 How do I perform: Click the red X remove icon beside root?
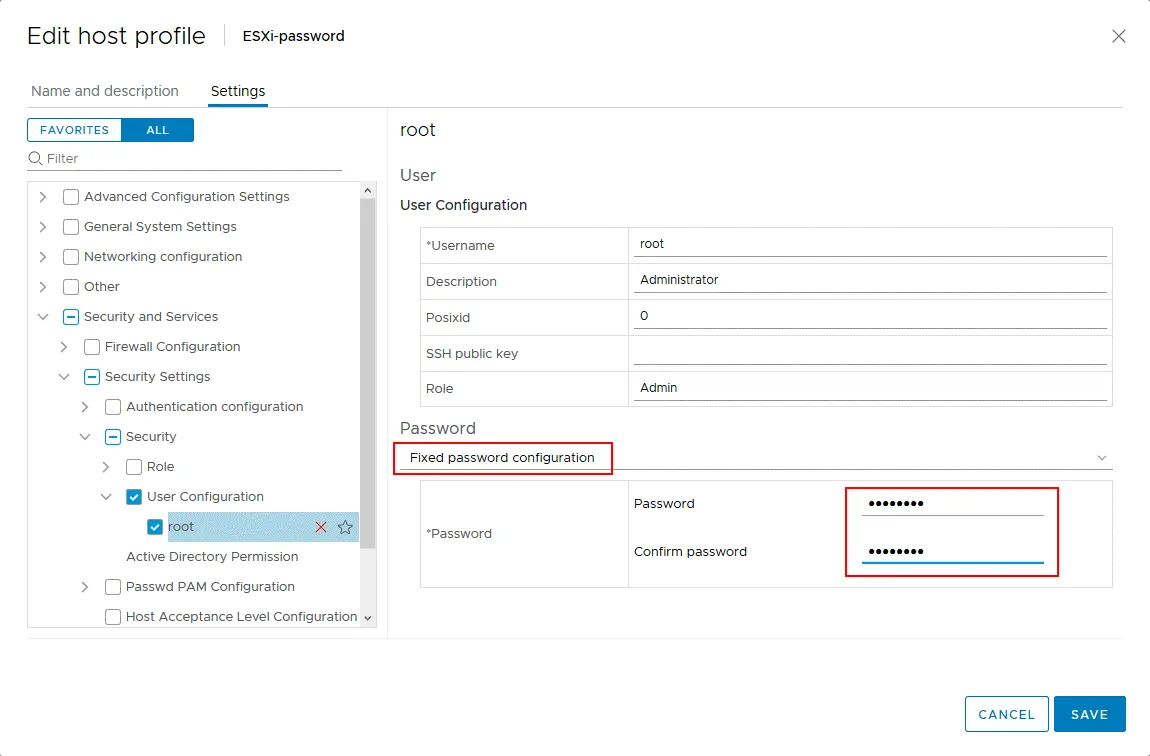click(321, 527)
